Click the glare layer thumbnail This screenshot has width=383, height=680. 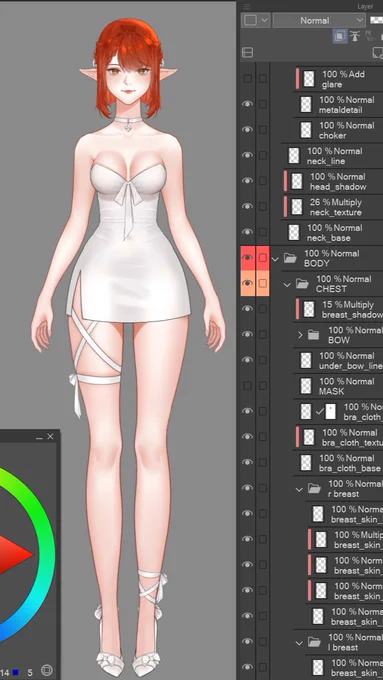point(308,78)
